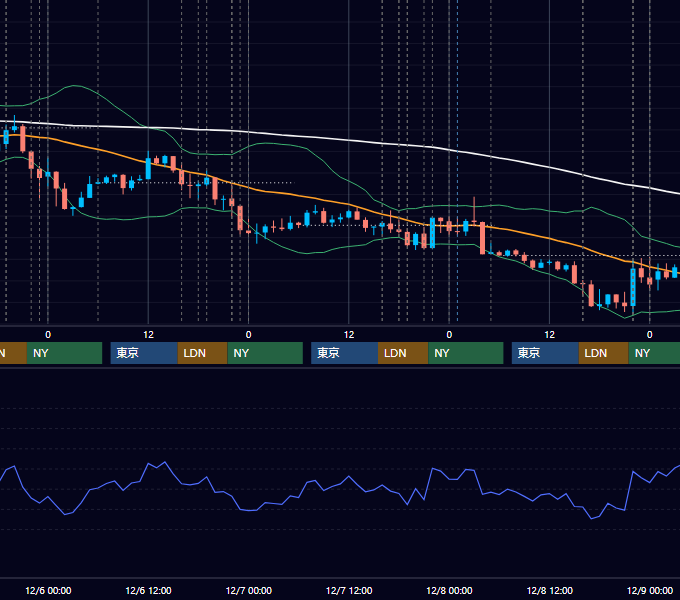Click the 12/7 00:00 date label
Image resolution: width=680 pixels, height=600 pixels.
point(248,590)
